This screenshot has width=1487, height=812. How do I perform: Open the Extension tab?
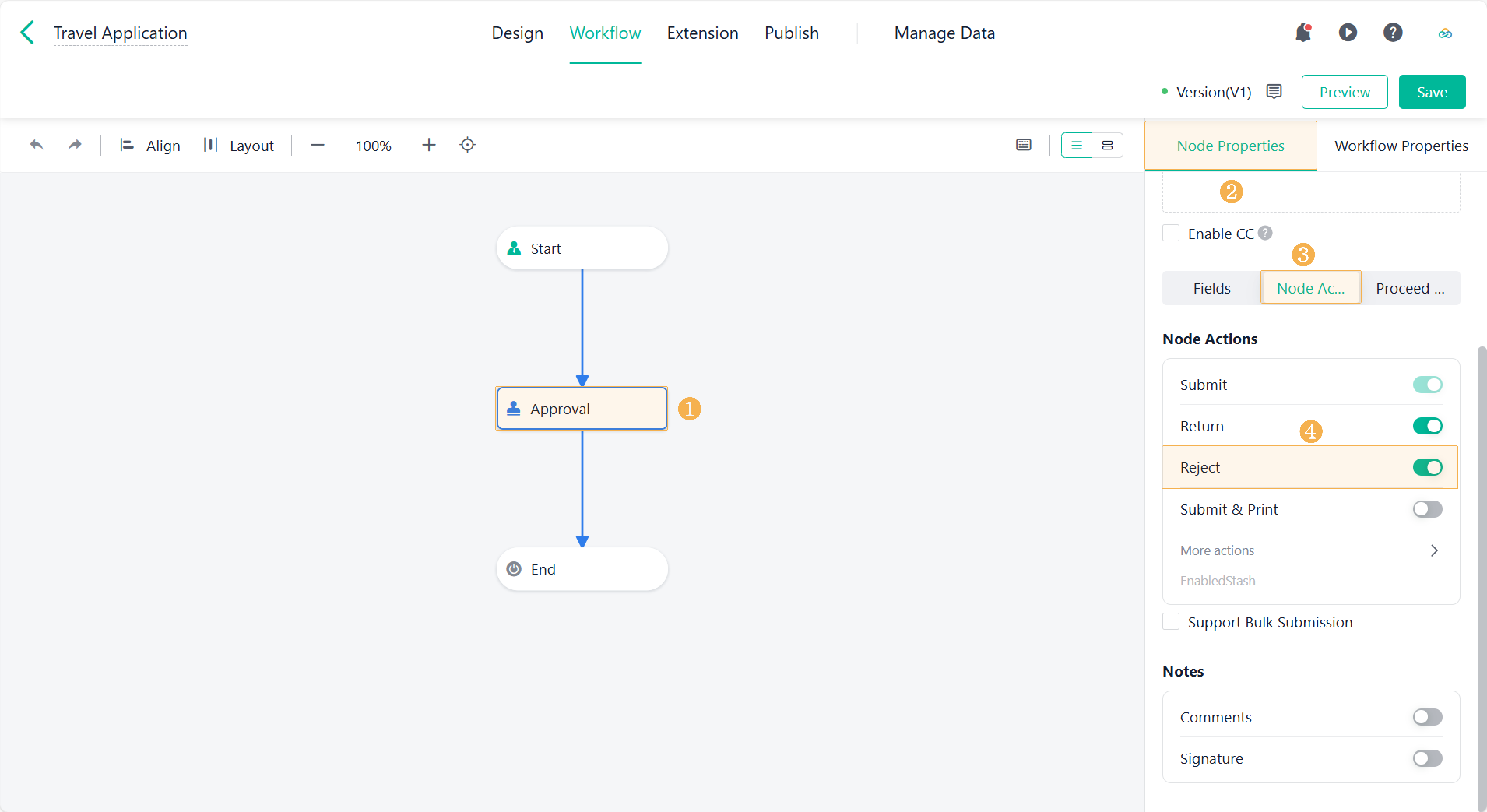pos(702,33)
